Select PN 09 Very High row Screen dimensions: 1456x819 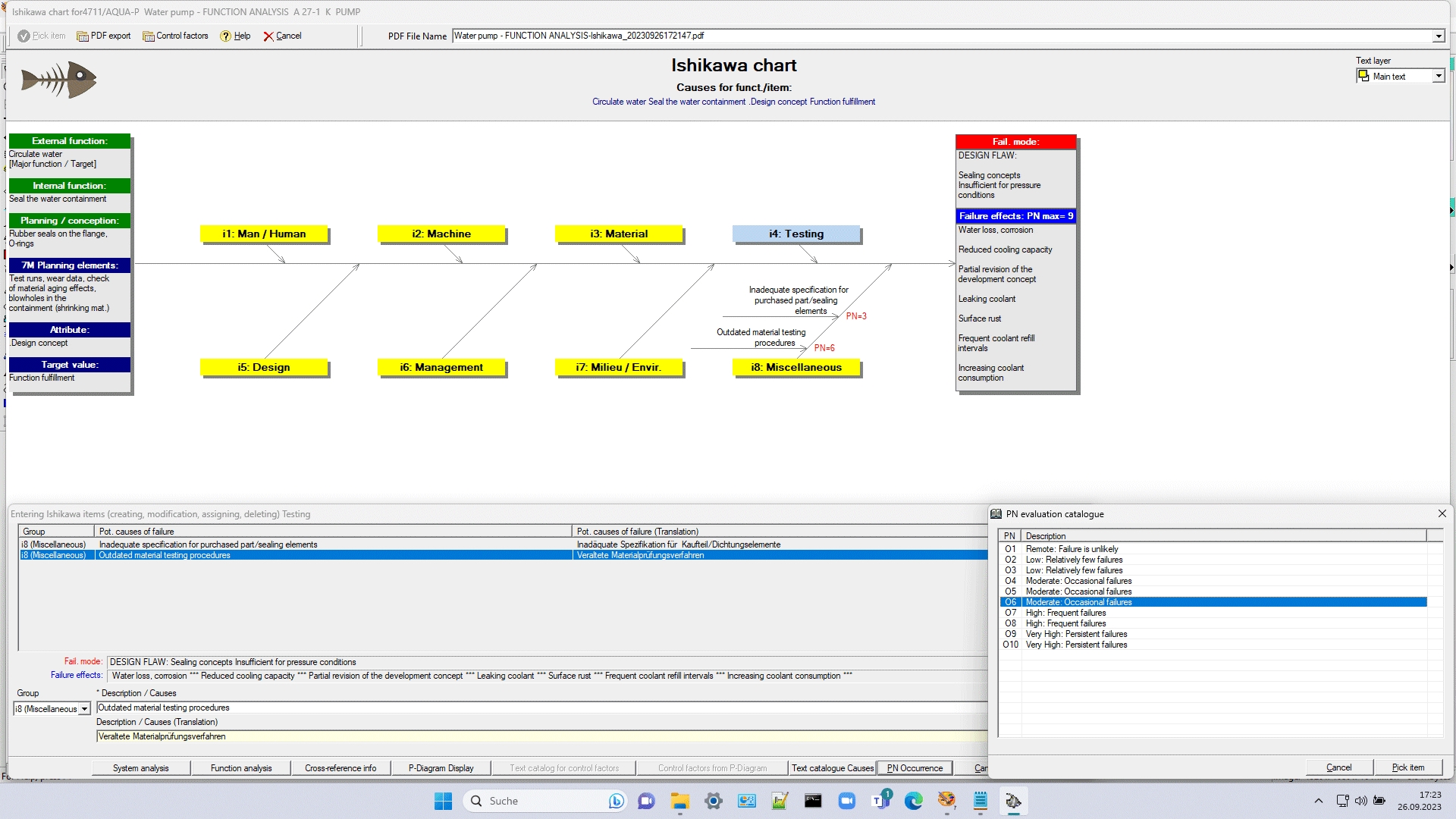(1076, 634)
